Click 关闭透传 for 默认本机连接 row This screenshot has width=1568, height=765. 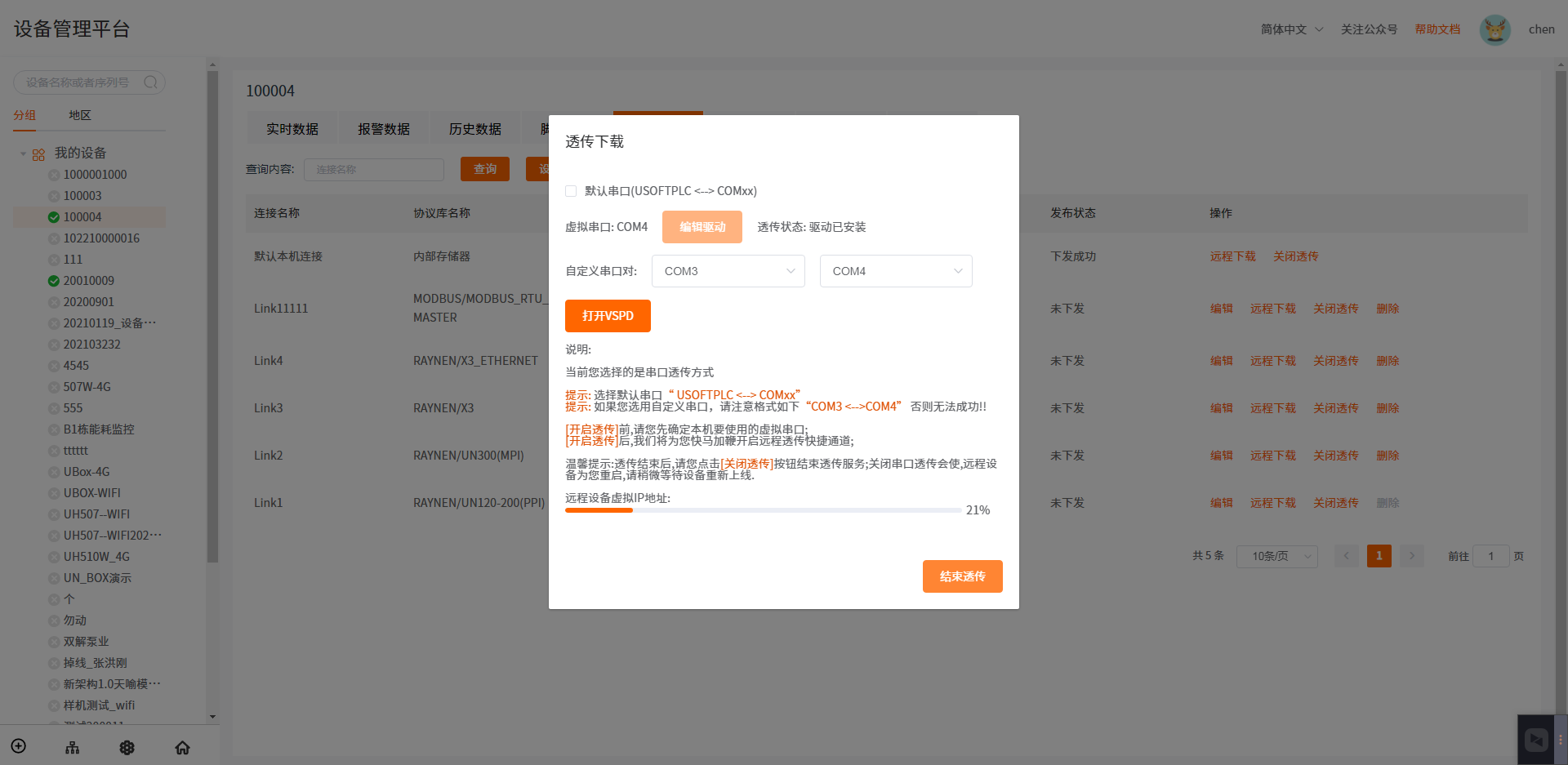click(x=1296, y=256)
